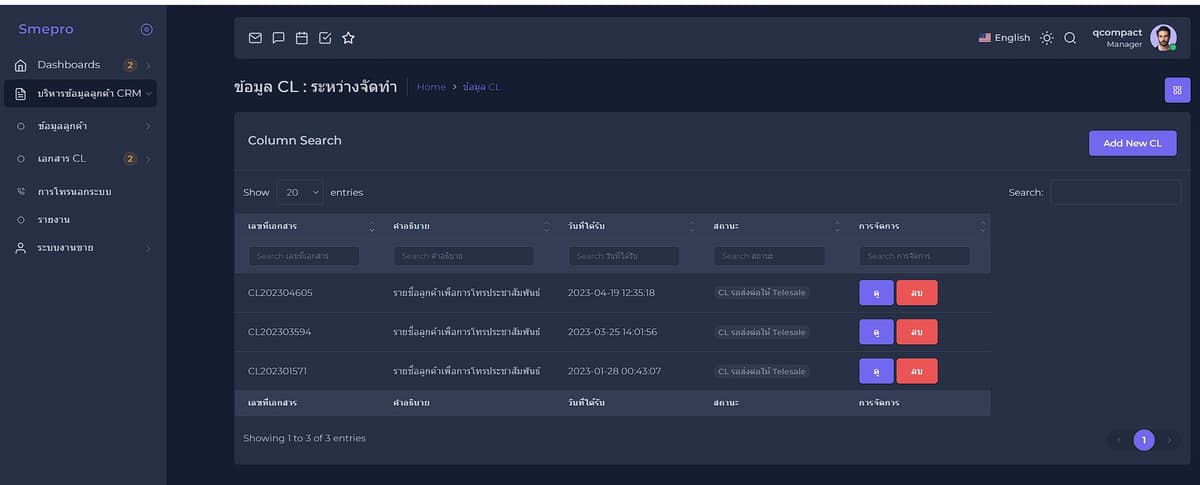The image size is (1200, 485).
Task: Focus the Search คำอธิบาย column filter
Action: [463, 256]
